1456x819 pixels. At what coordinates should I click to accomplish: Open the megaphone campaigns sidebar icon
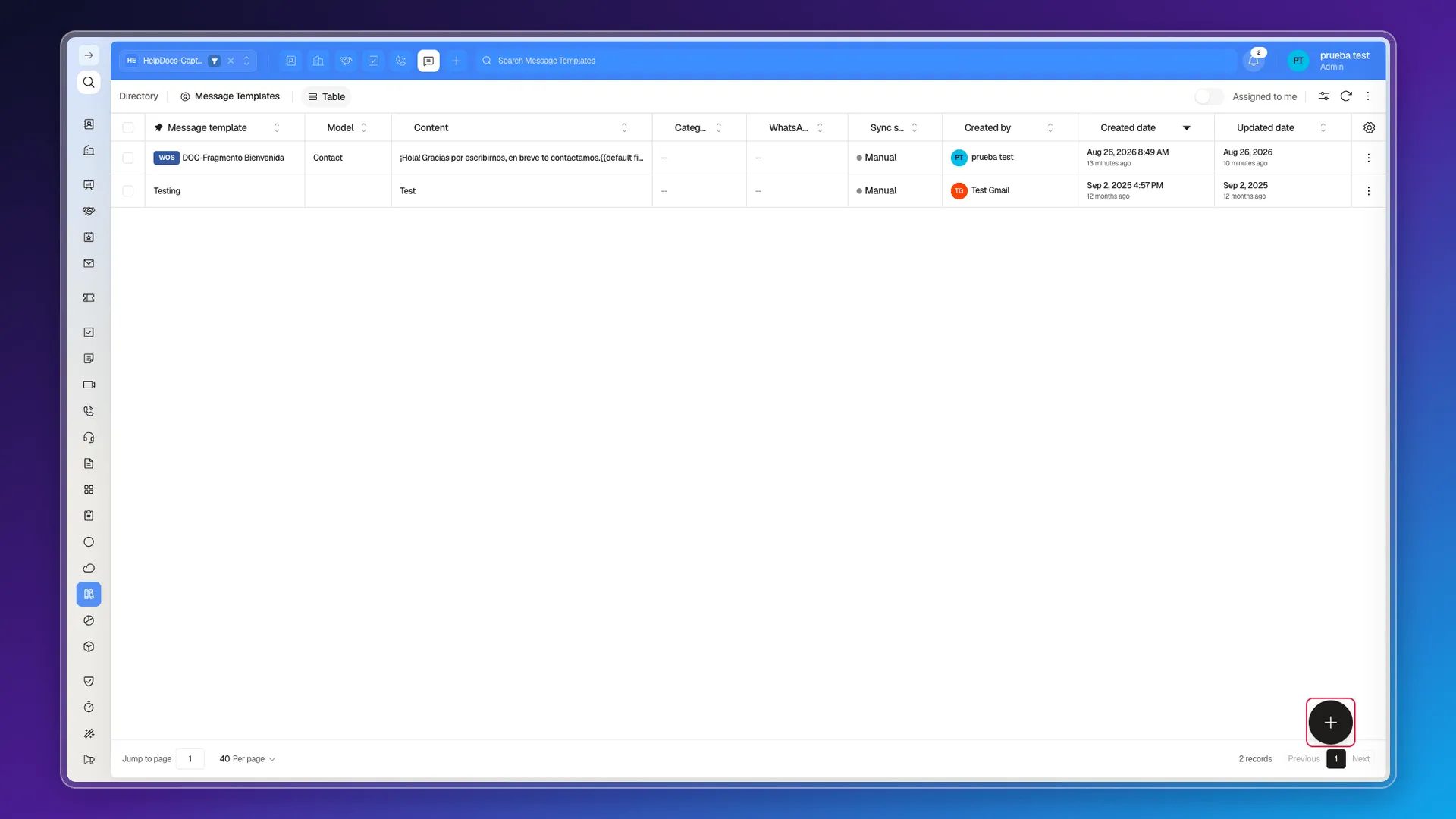point(89,759)
